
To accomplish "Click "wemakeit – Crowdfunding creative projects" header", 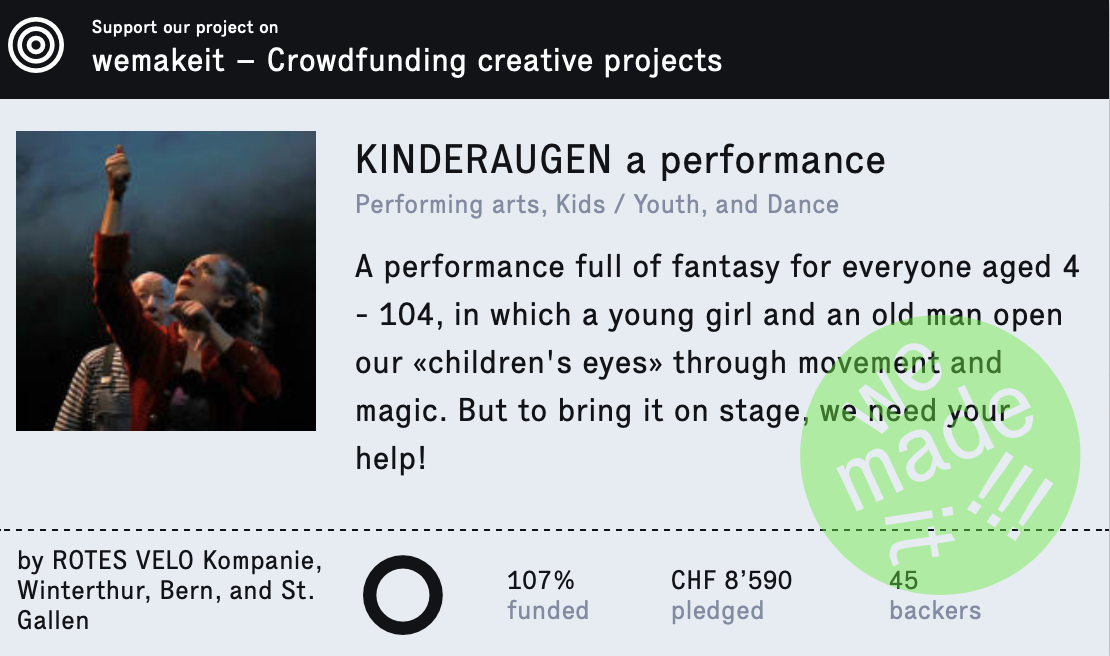I will [x=407, y=61].
